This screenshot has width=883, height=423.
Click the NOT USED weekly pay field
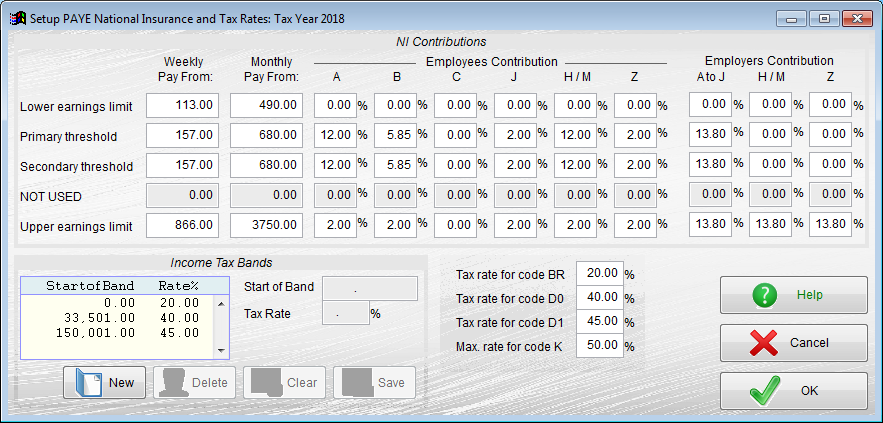tap(182, 195)
